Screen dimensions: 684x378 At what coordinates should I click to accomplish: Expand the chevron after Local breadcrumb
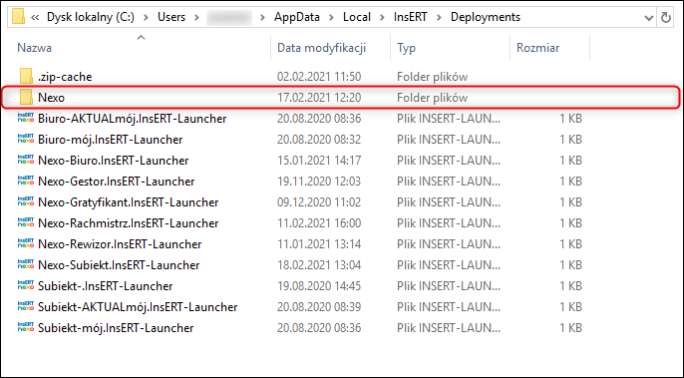[383, 17]
